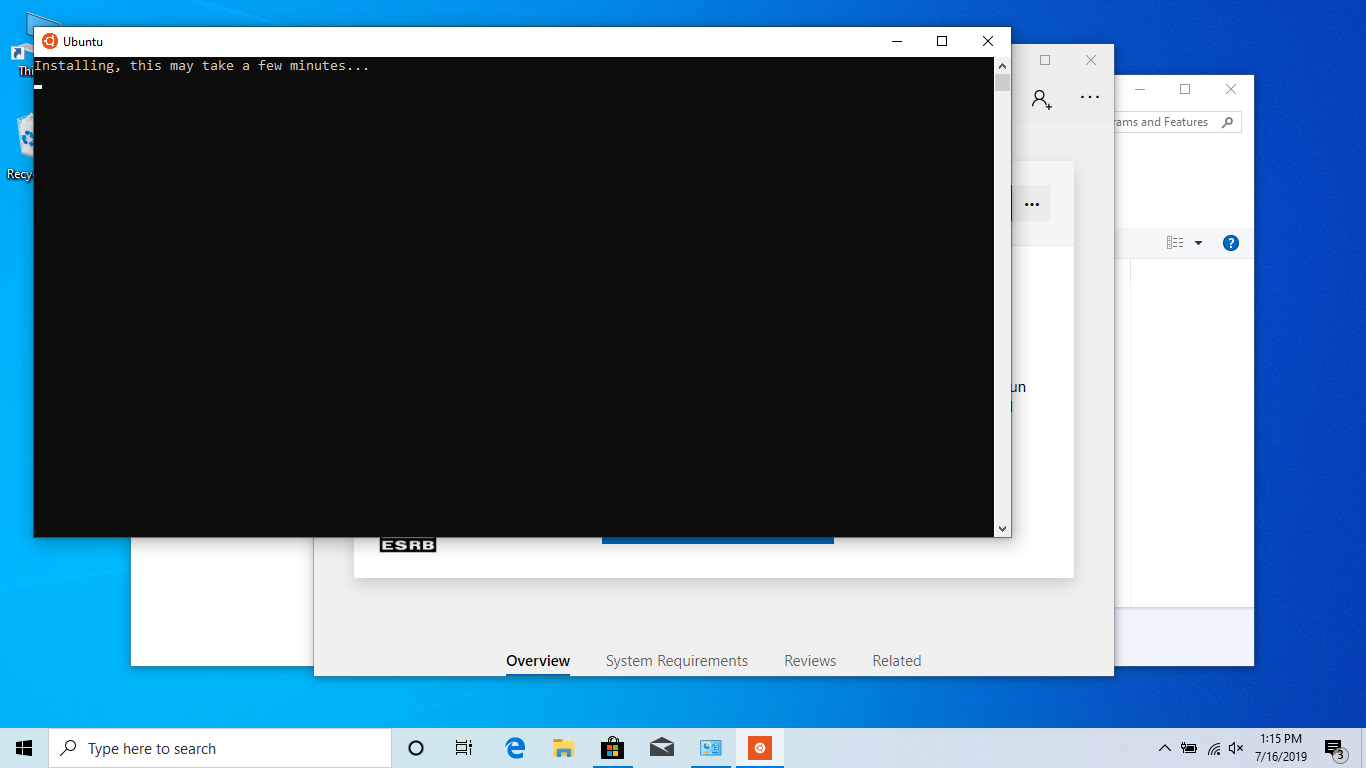Expand the view options dropdown arrow

coord(1198,243)
